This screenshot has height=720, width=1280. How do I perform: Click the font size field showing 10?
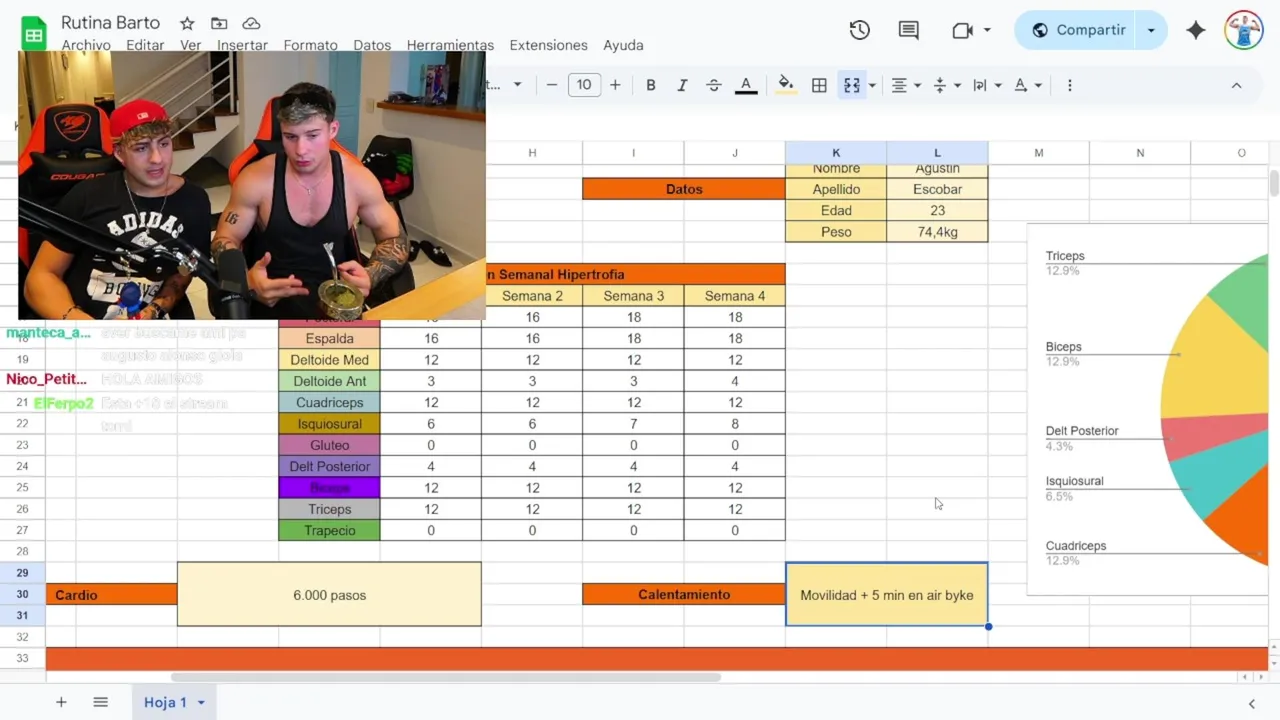pos(584,85)
